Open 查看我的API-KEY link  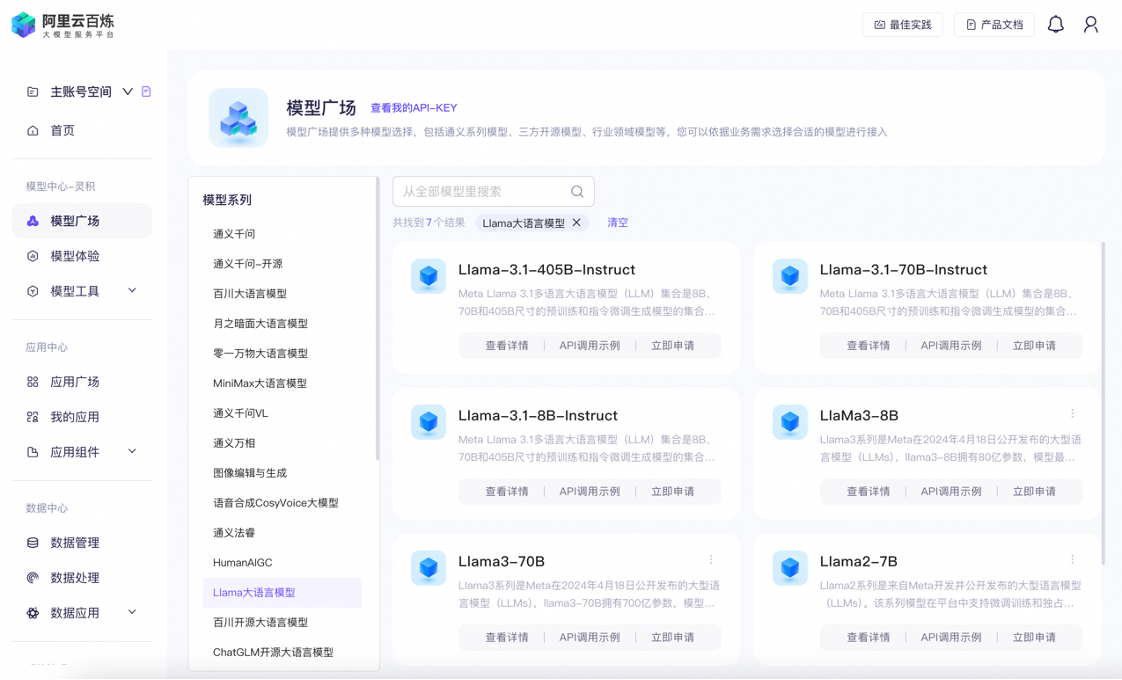point(413,108)
